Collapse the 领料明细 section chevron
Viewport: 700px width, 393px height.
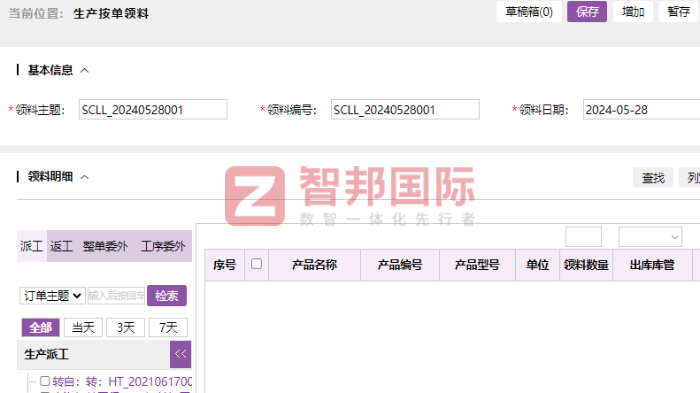[x=84, y=177]
